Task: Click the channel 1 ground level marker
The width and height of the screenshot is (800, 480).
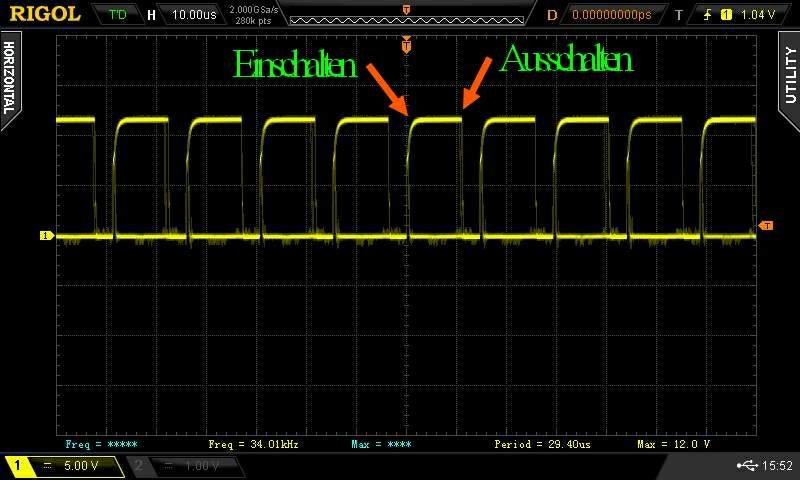Action: (45, 236)
